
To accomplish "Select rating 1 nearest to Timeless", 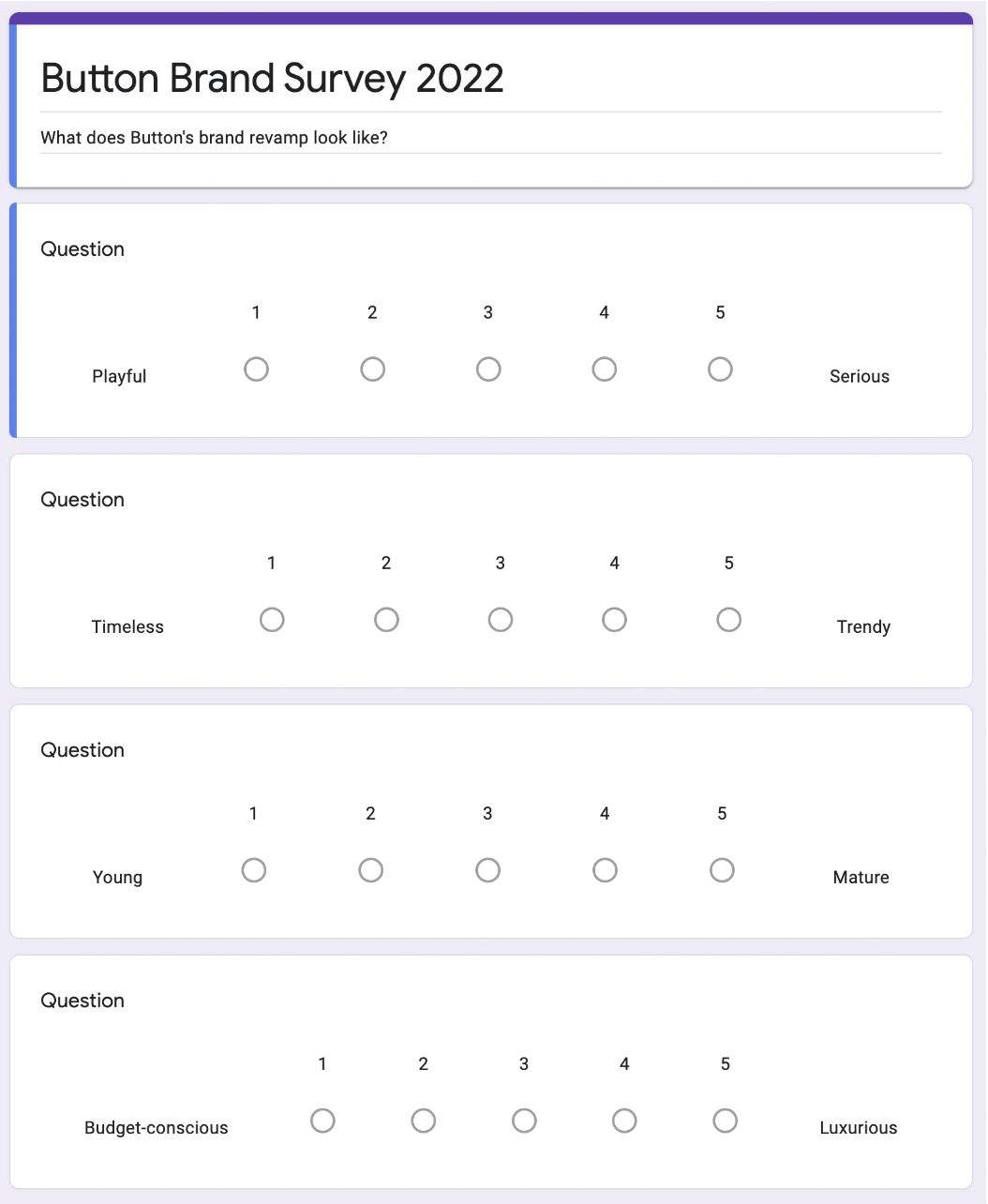I will point(272,620).
